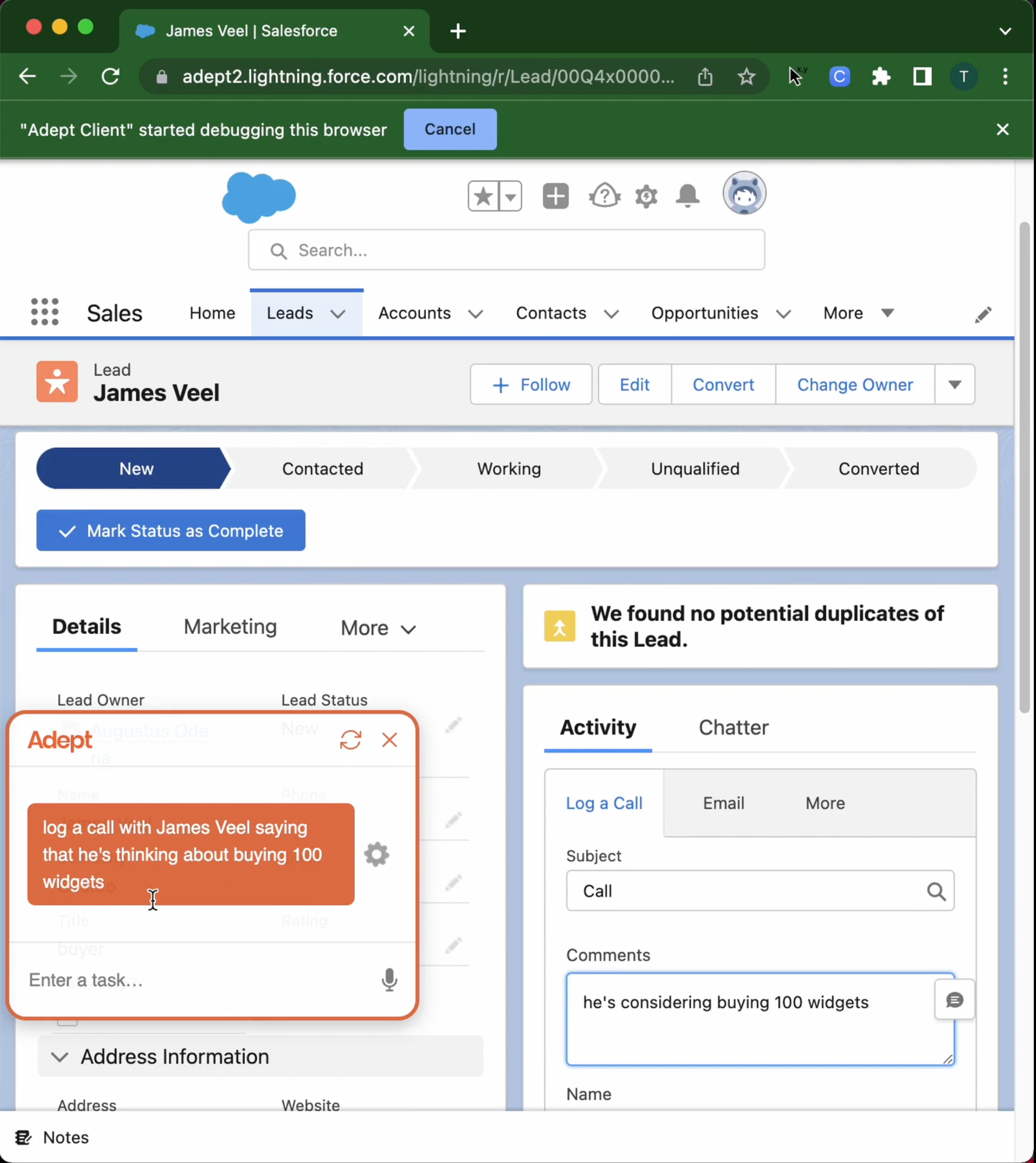Open the Accounts tab
Image resolution: width=1036 pixels, height=1163 pixels.
point(415,313)
